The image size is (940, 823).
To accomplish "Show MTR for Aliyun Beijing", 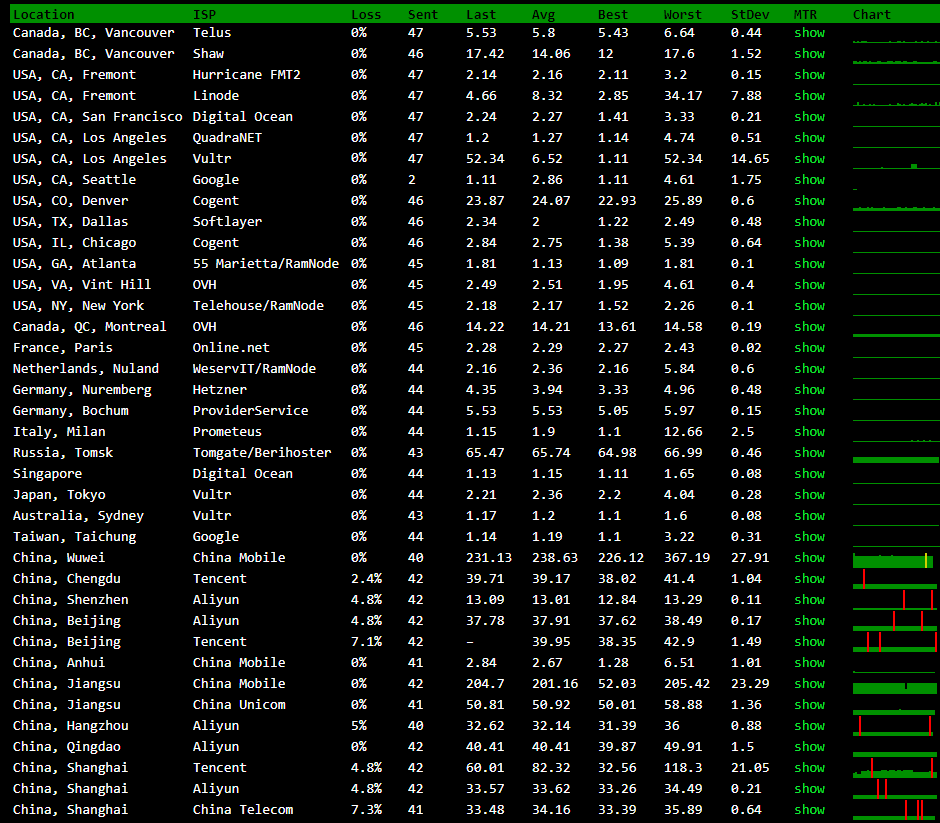I will 809,620.
